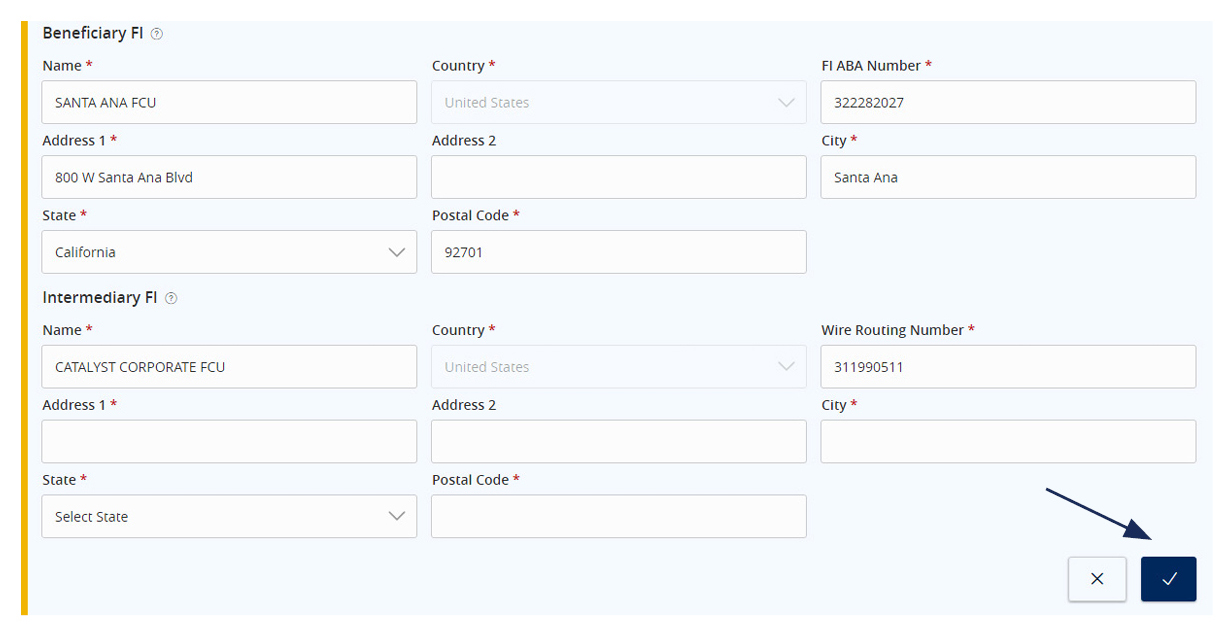Select the FI ABA Number field showing 322282027
The height and width of the screenshot is (636, 1230).
pyautogui.click(x=1008, y=102)
